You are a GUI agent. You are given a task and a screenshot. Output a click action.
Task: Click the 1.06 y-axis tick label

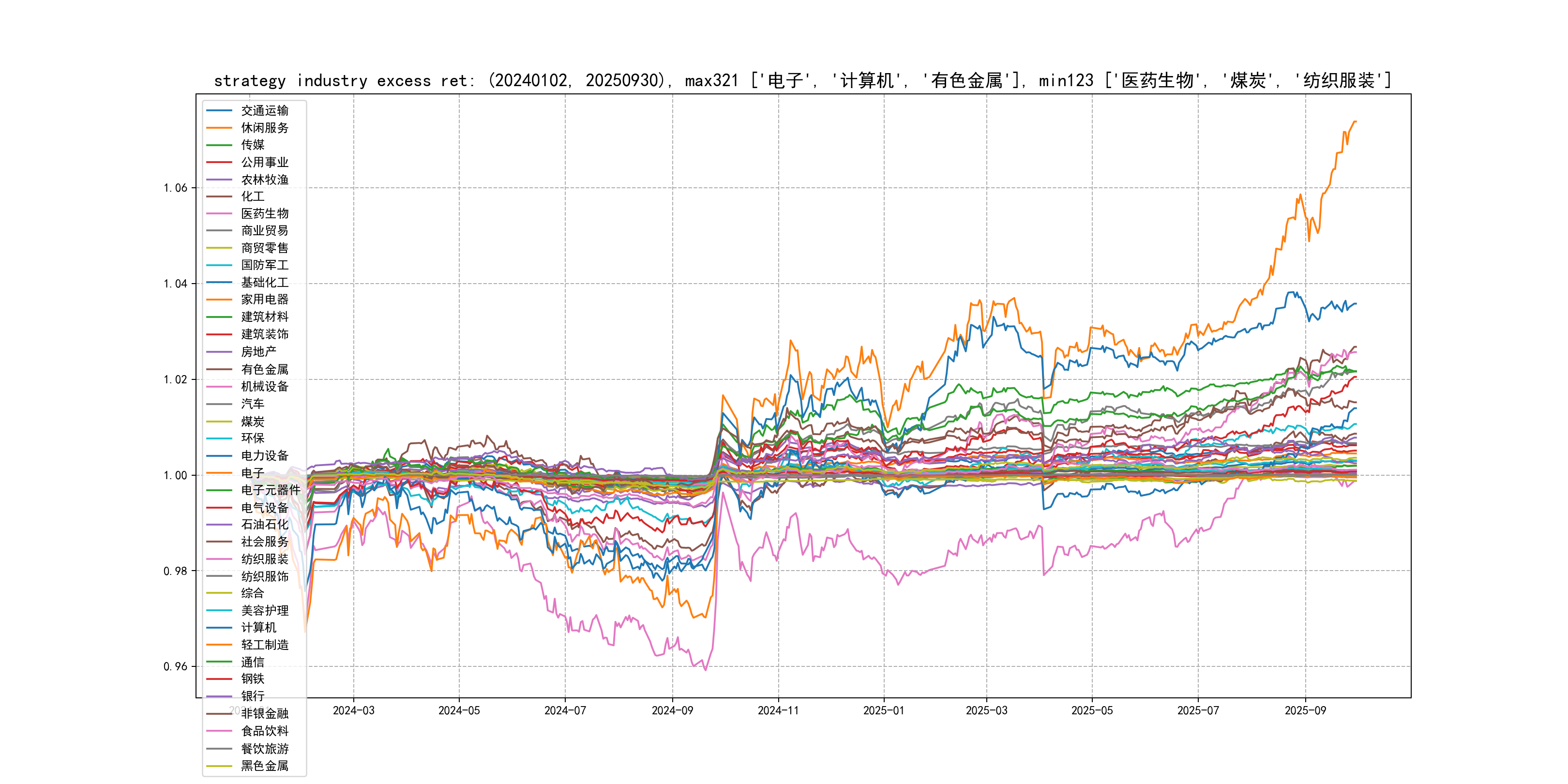pyautogui.click(x=175, y=187)
